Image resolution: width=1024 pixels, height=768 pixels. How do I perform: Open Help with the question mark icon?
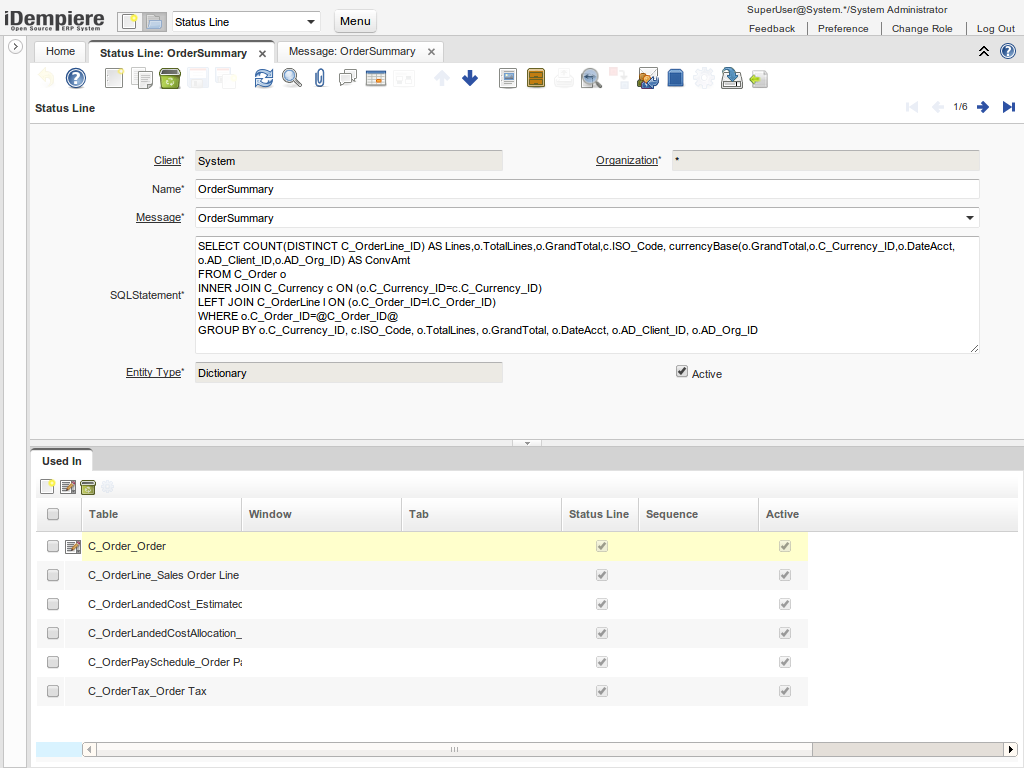(x=75, y=78)
